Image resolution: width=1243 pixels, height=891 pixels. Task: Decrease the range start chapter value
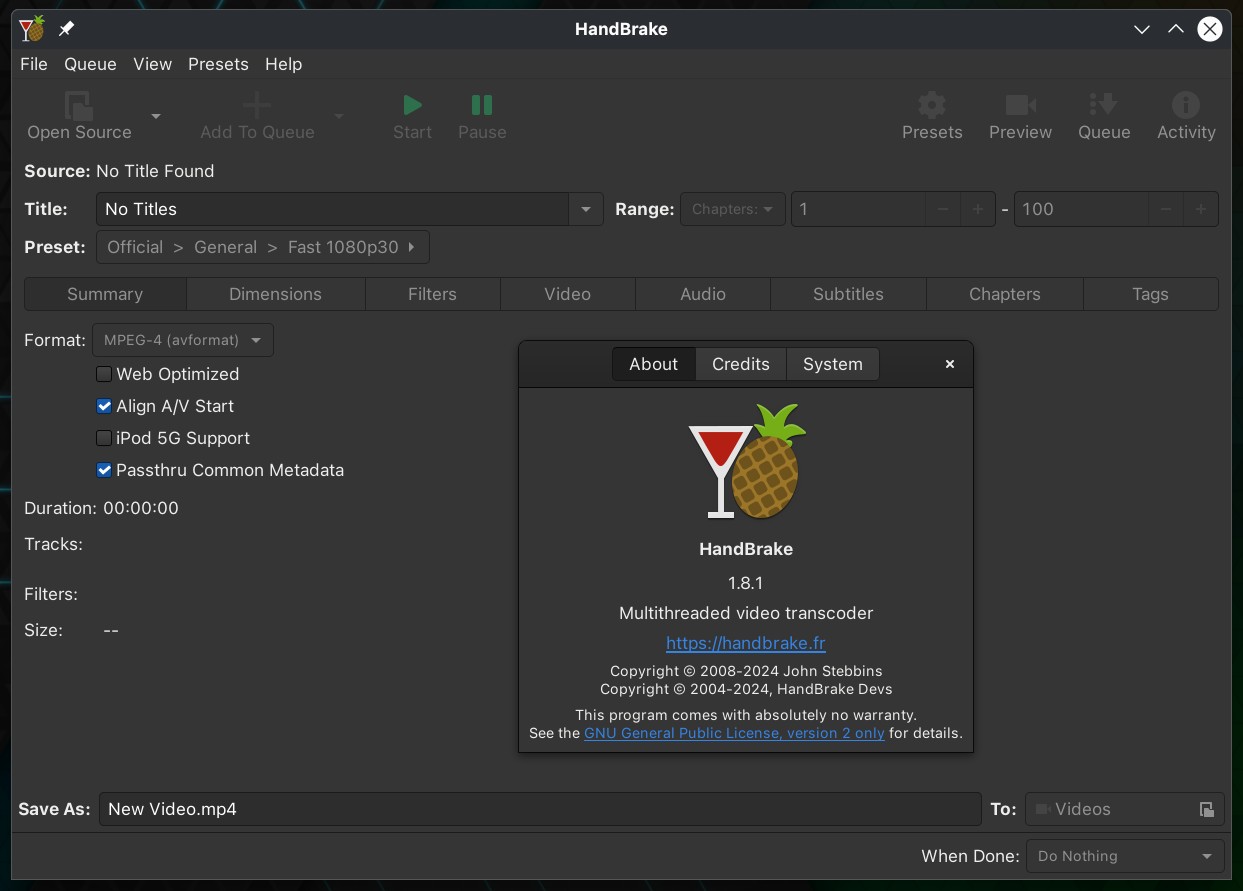click(x=942, y=209)
